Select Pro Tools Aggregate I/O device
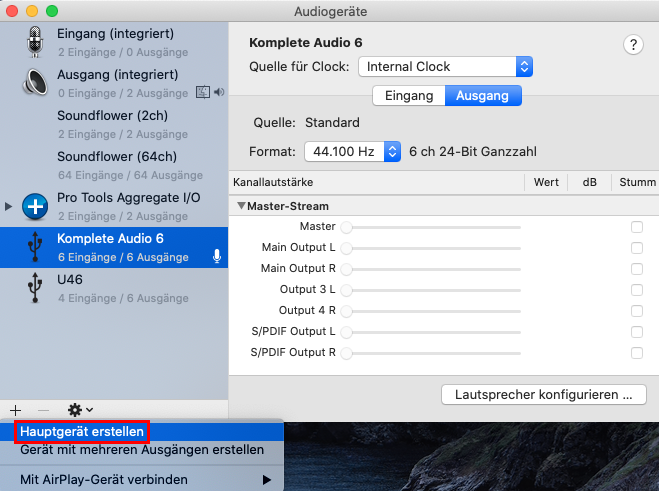Screen dimensions: 659x491 click(114, 206)
